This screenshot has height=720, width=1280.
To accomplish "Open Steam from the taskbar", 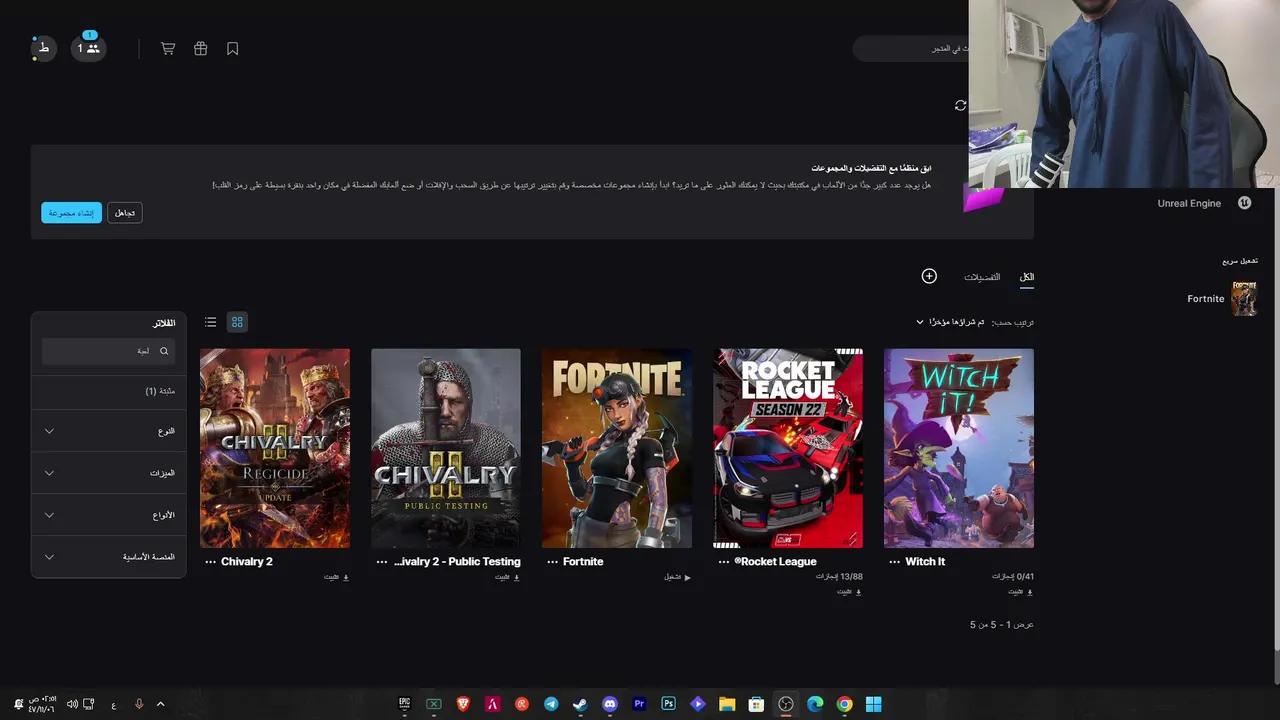I will [580, 704].
